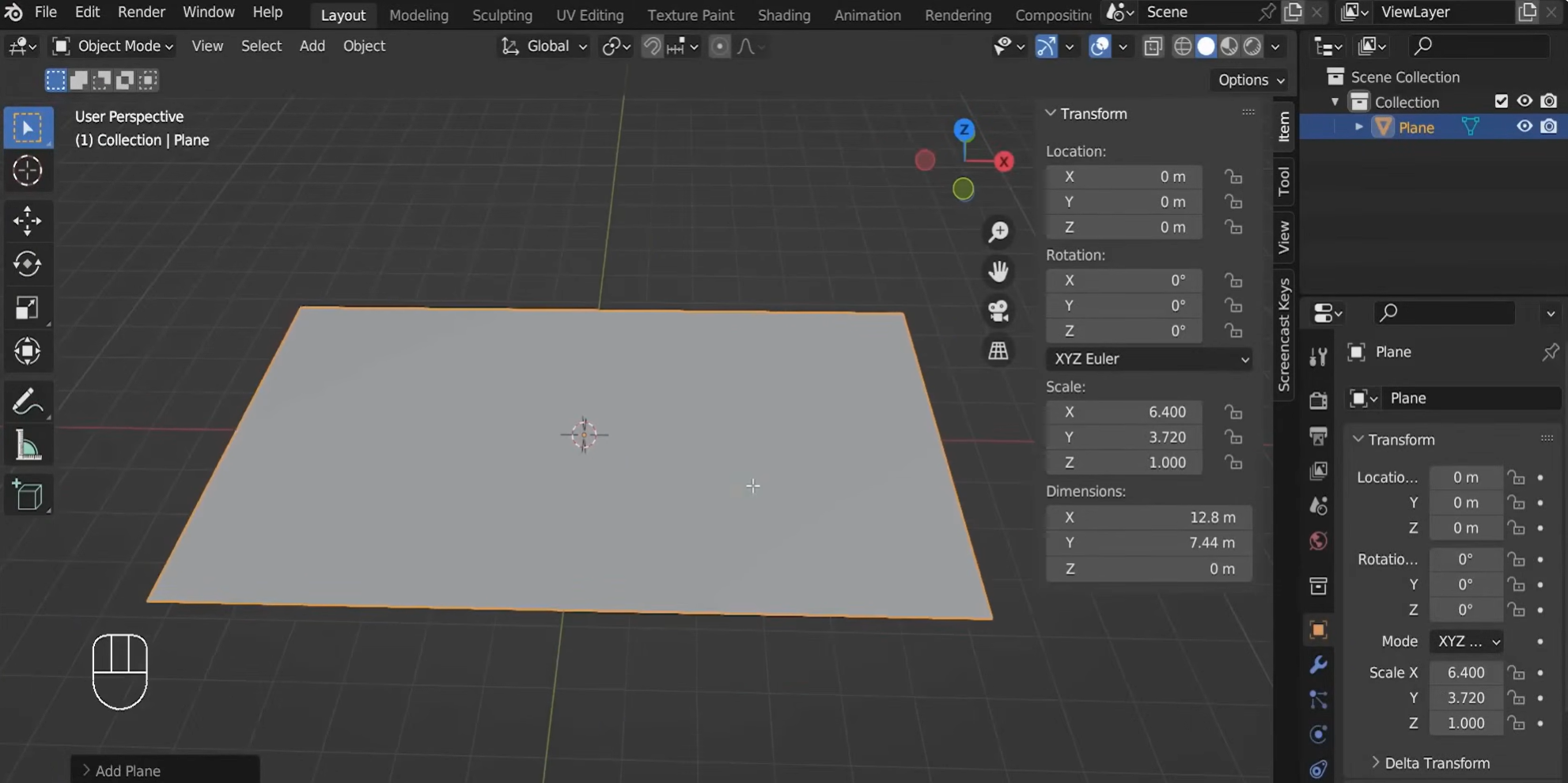This screenshot has height=783, width=1568.
Task: Open the Options dropdown
Action: click(x=1250, y=80)
